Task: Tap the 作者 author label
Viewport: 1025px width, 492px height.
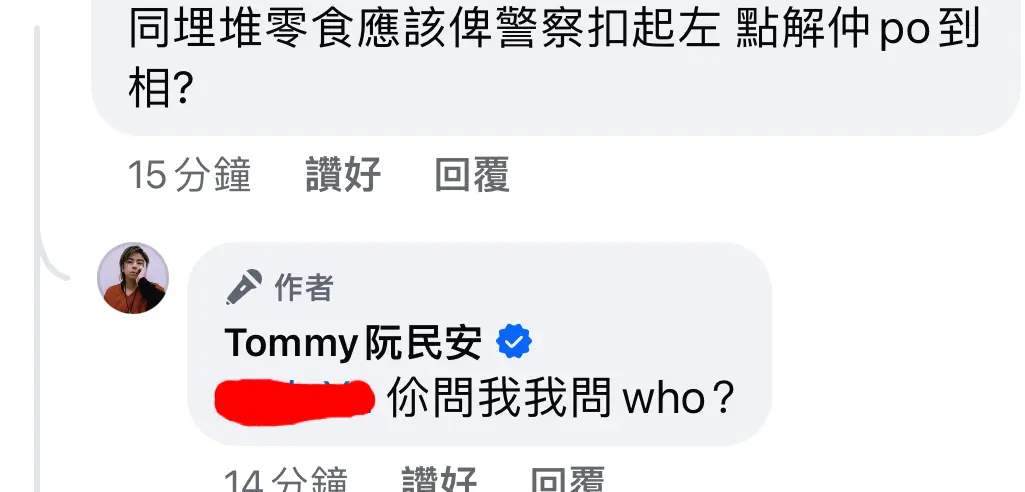Action: [x=304, y=287]
